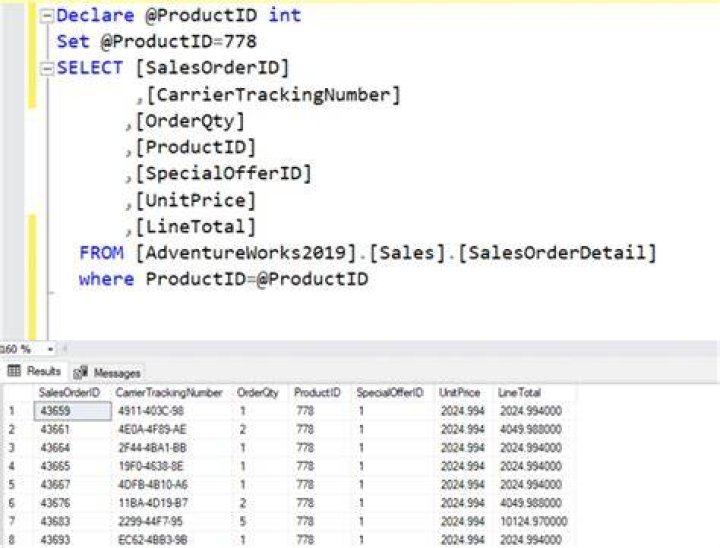Click tracking number 4911-403C-98

coord(151,411)
